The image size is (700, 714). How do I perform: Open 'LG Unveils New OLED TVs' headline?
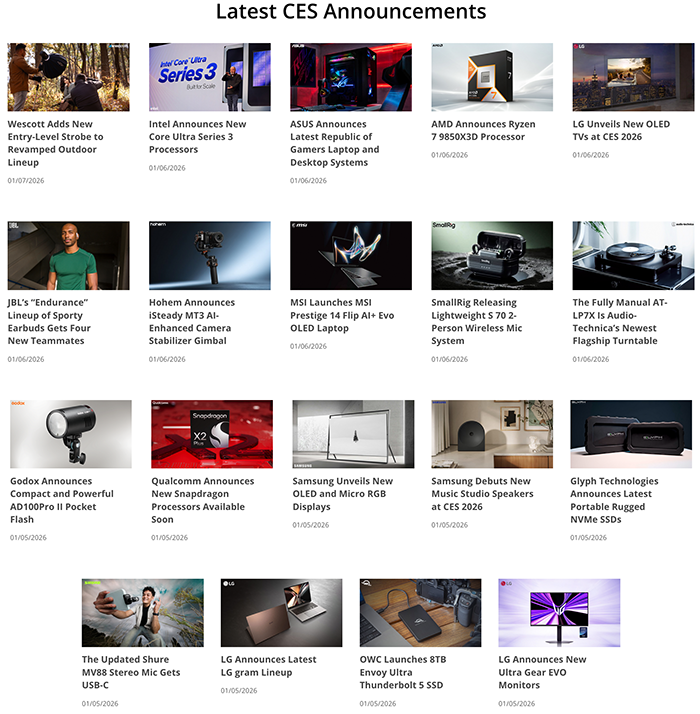tap(621, 131)
